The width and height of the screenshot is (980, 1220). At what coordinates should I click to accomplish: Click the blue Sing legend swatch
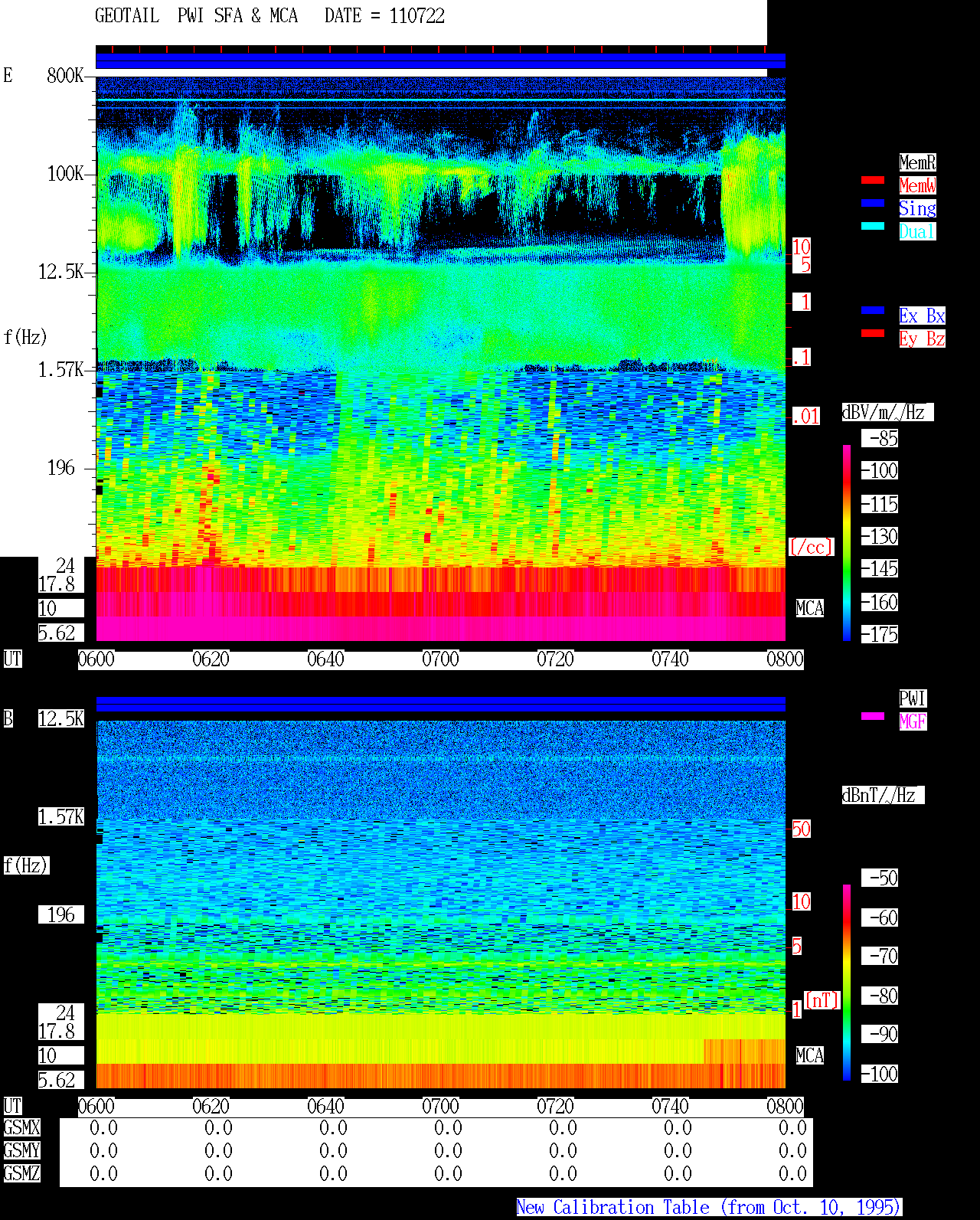click(x=873, y=203)
